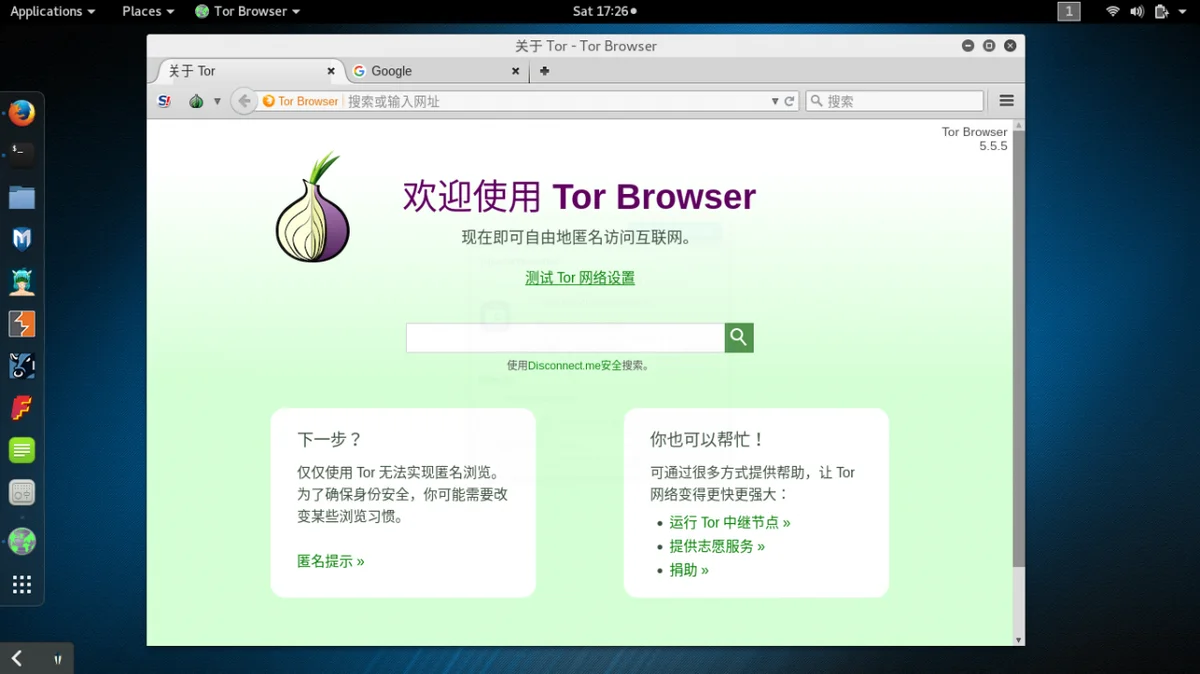Launch Burp Suite dock icon
Screen dimensions: 1200x674
22,324
